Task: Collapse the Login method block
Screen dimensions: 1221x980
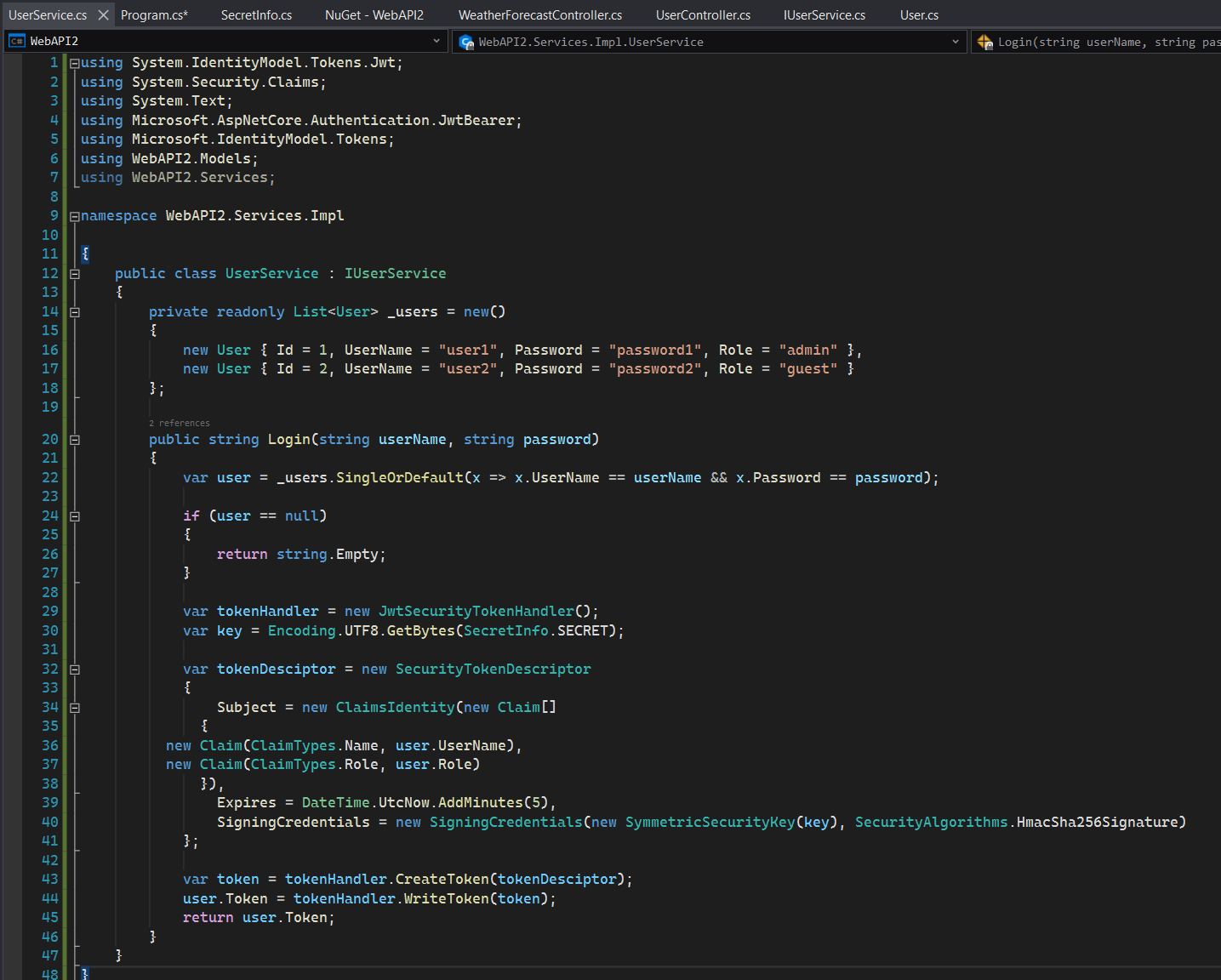Action: 74,440
